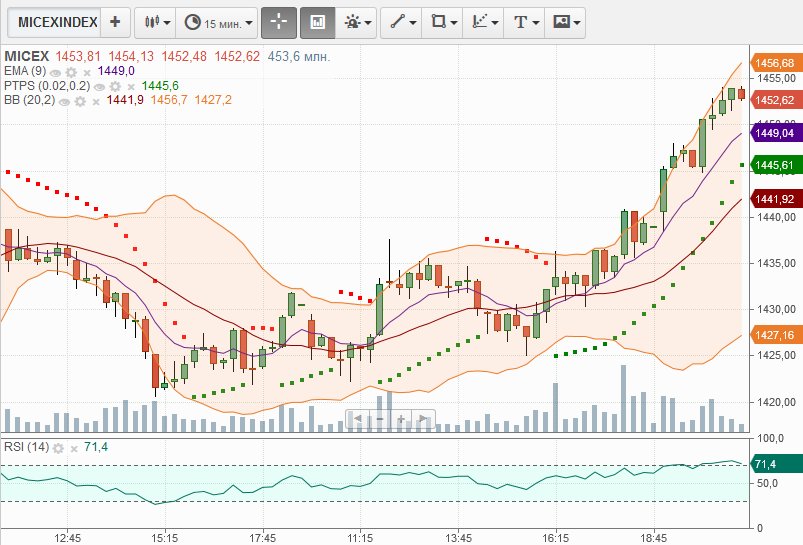Click the add instrument plus button
Image resolution: width=803 pixels, height=545 pixels.
point(115,21)
